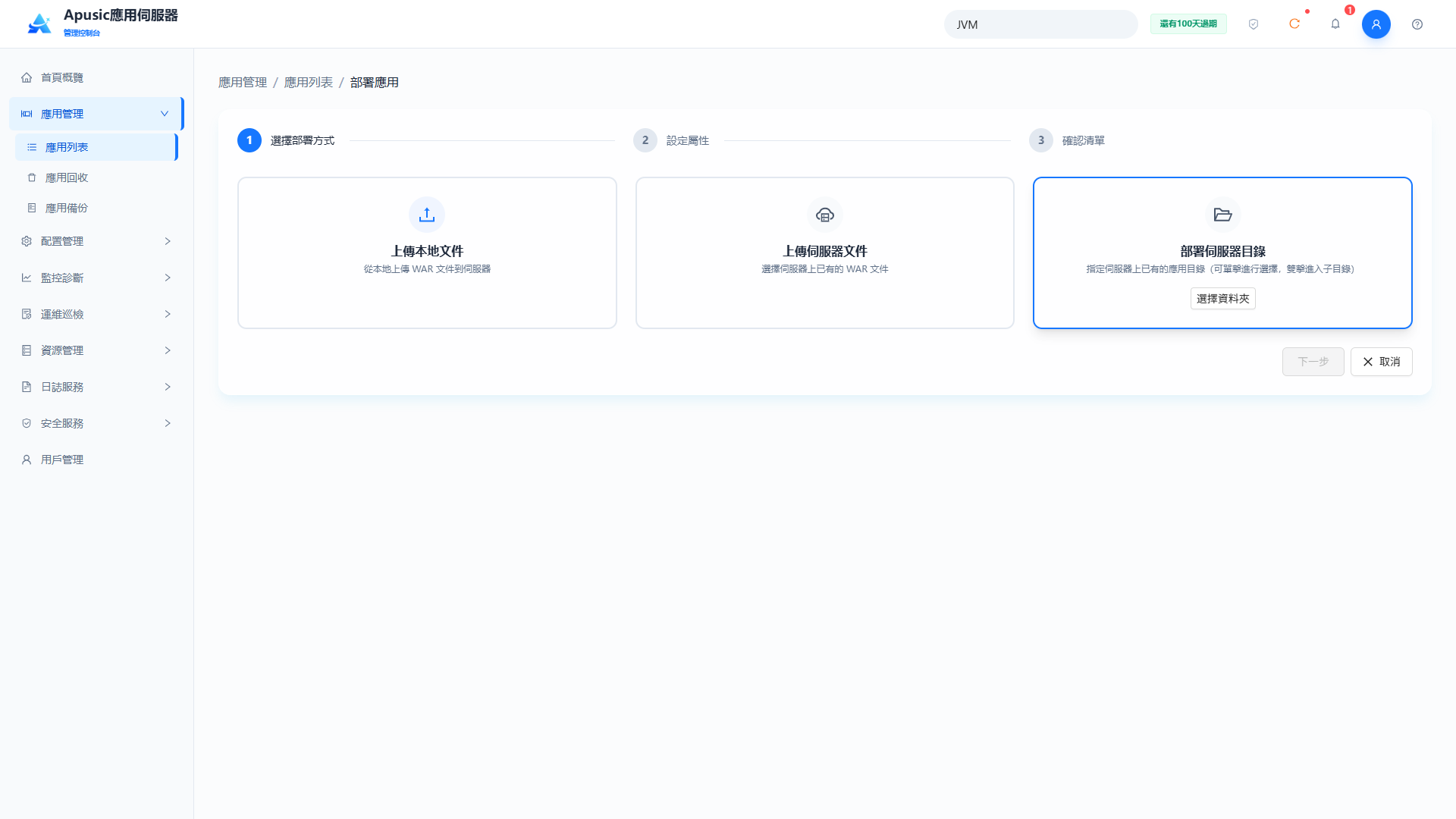Open the notification bell
The image size is (1456, 819).
point(1335,24)
